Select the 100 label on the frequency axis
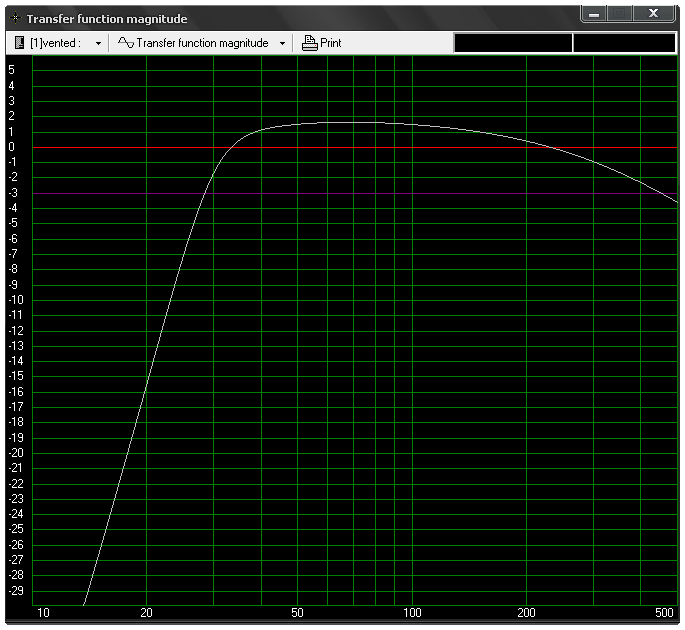 (x=412, y=612)
